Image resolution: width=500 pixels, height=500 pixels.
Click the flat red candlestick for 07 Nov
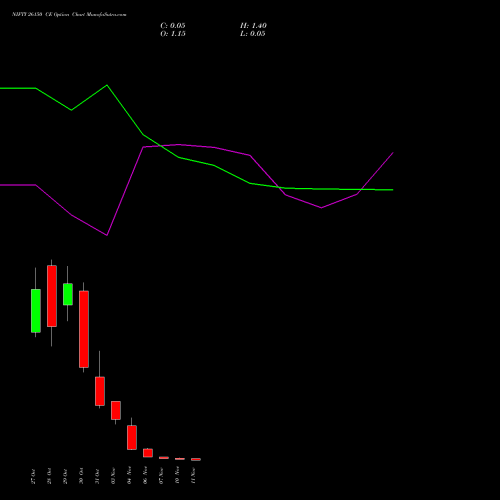coord(164,458)
